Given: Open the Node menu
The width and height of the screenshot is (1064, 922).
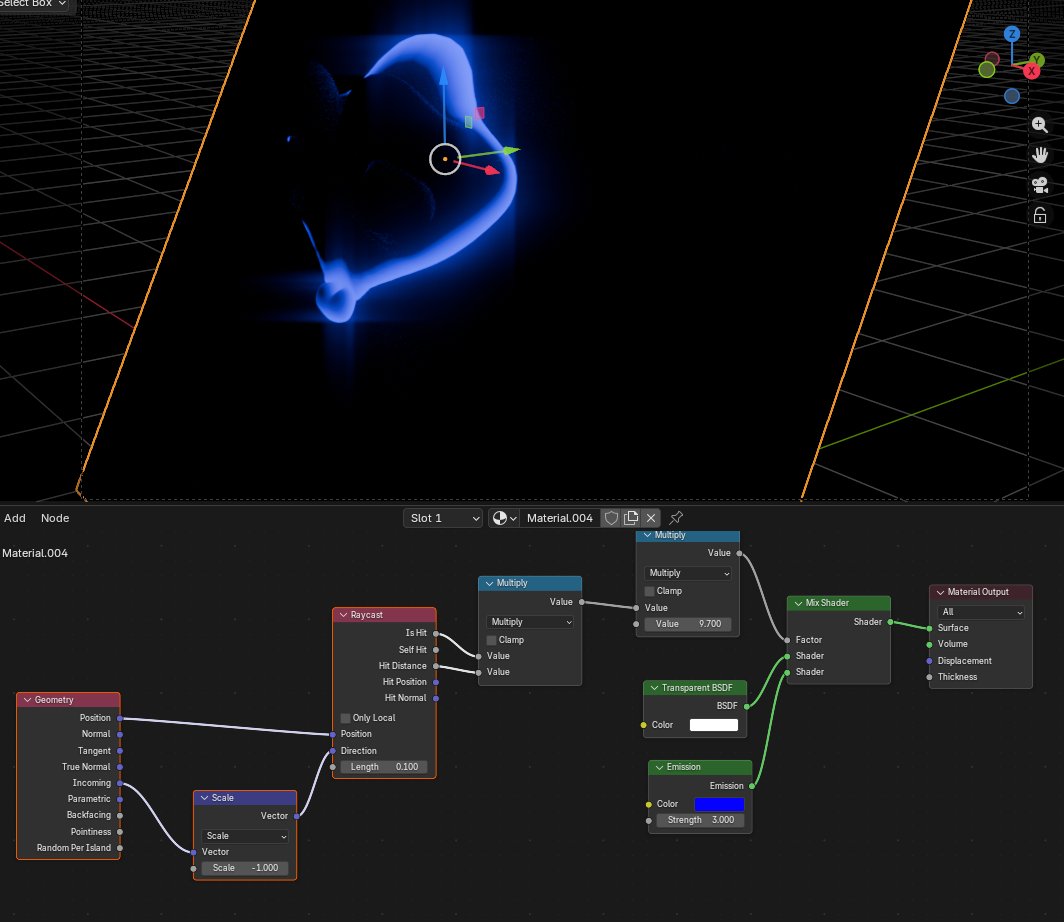Looking at the screenshot, I should pyautogui.click(x=55, y=518).
